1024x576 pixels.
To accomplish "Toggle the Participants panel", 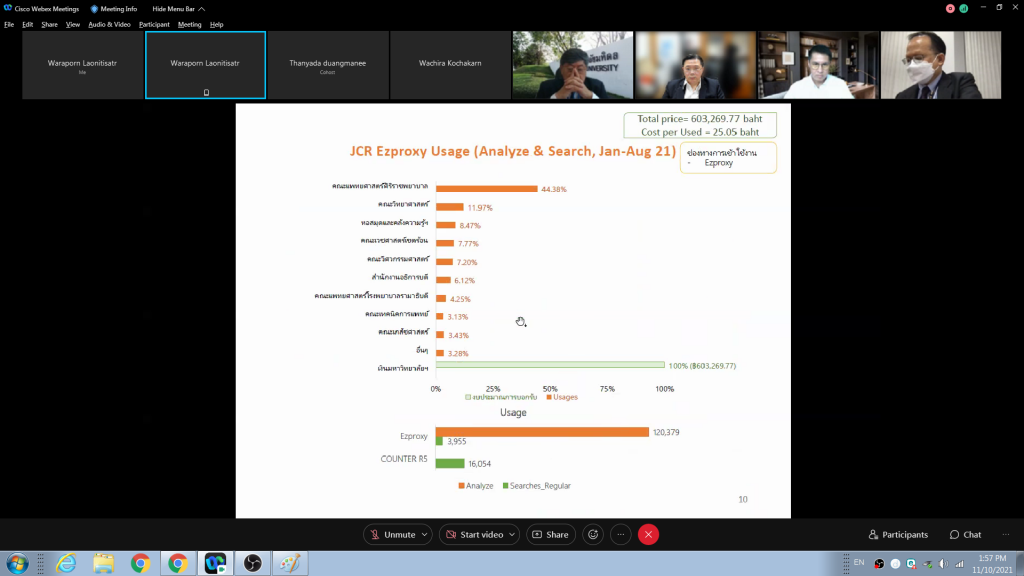I will click(x=898, y=535).
